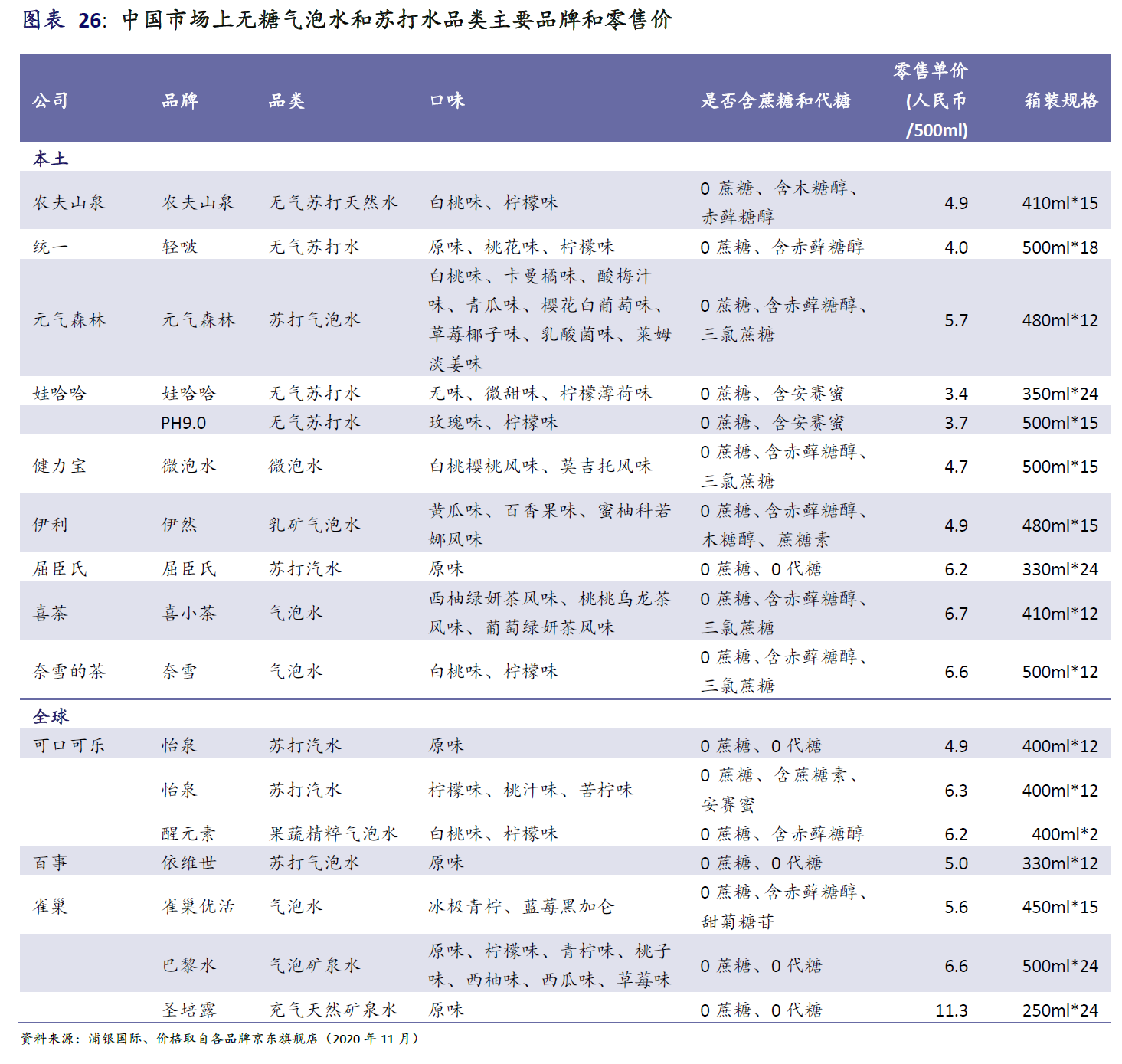Click the 公司 column header

pyautogui.click(x=51, y=100)
